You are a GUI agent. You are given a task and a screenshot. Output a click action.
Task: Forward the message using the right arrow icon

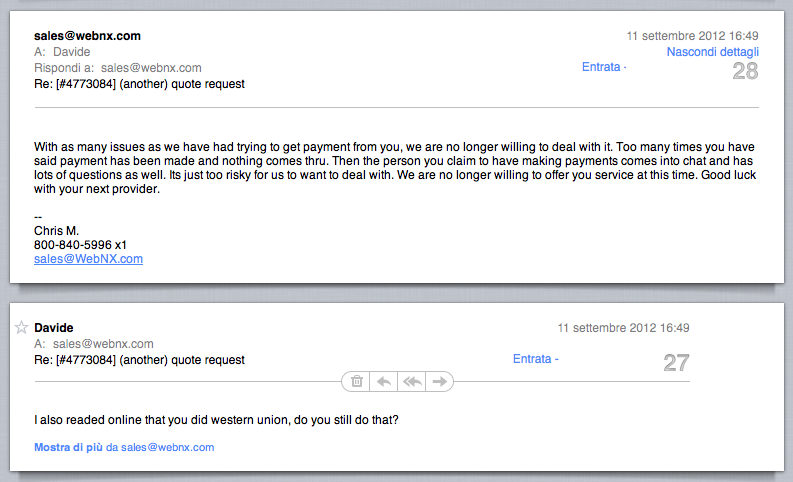(x=439, y=381)
